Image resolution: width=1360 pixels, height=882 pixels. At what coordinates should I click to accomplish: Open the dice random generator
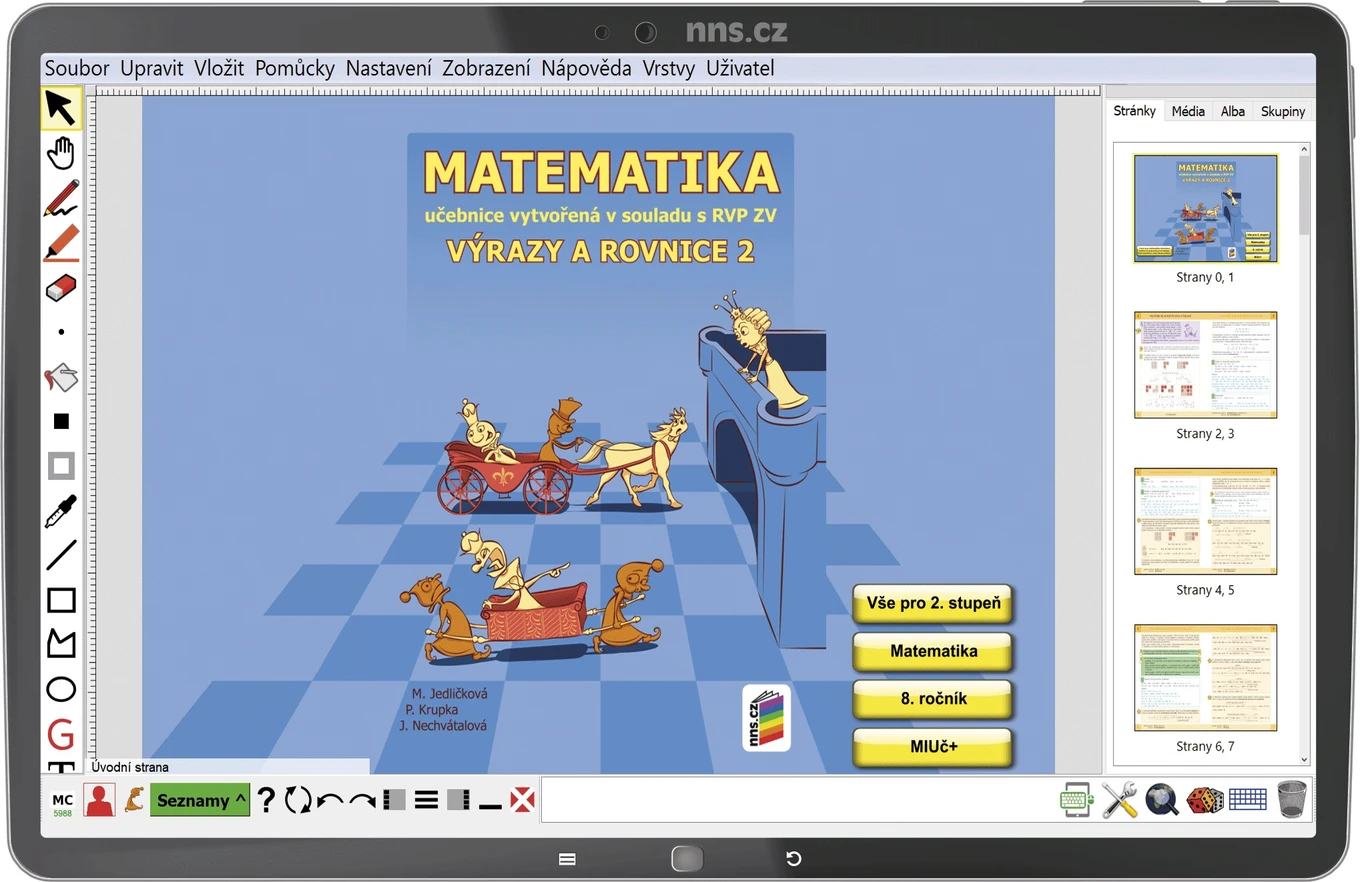point(1205,800)
